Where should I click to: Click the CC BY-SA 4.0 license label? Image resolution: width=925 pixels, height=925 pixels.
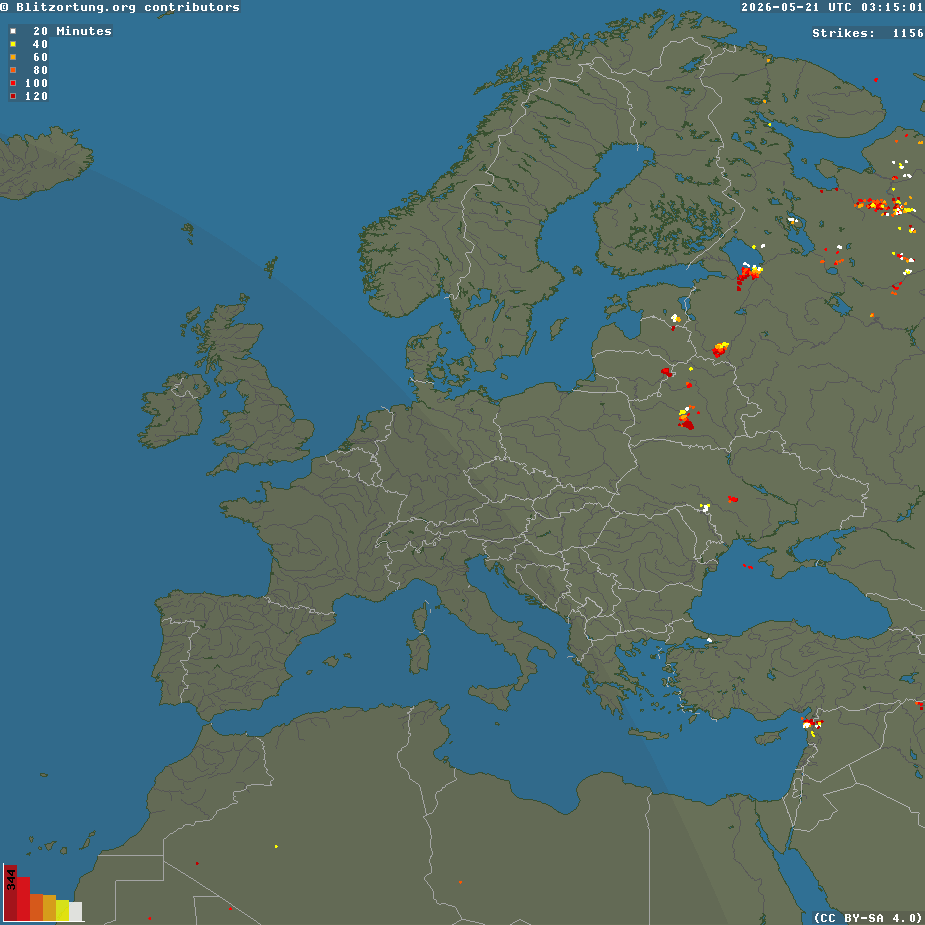[x=869, y=918]
